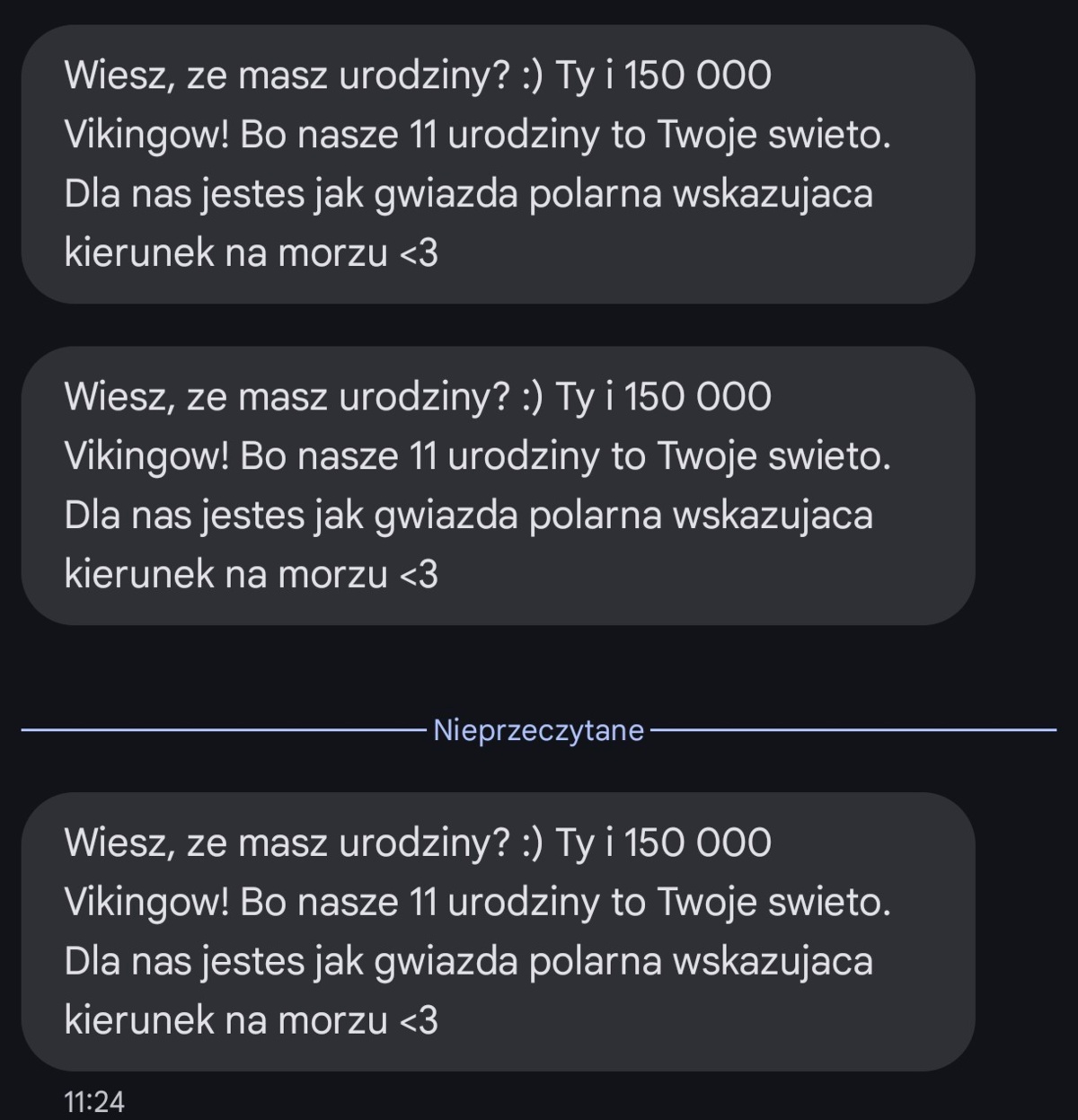Tap the 11:24 timestamp
This screenshot has height=1120, width=1078.
[94, 1101]
